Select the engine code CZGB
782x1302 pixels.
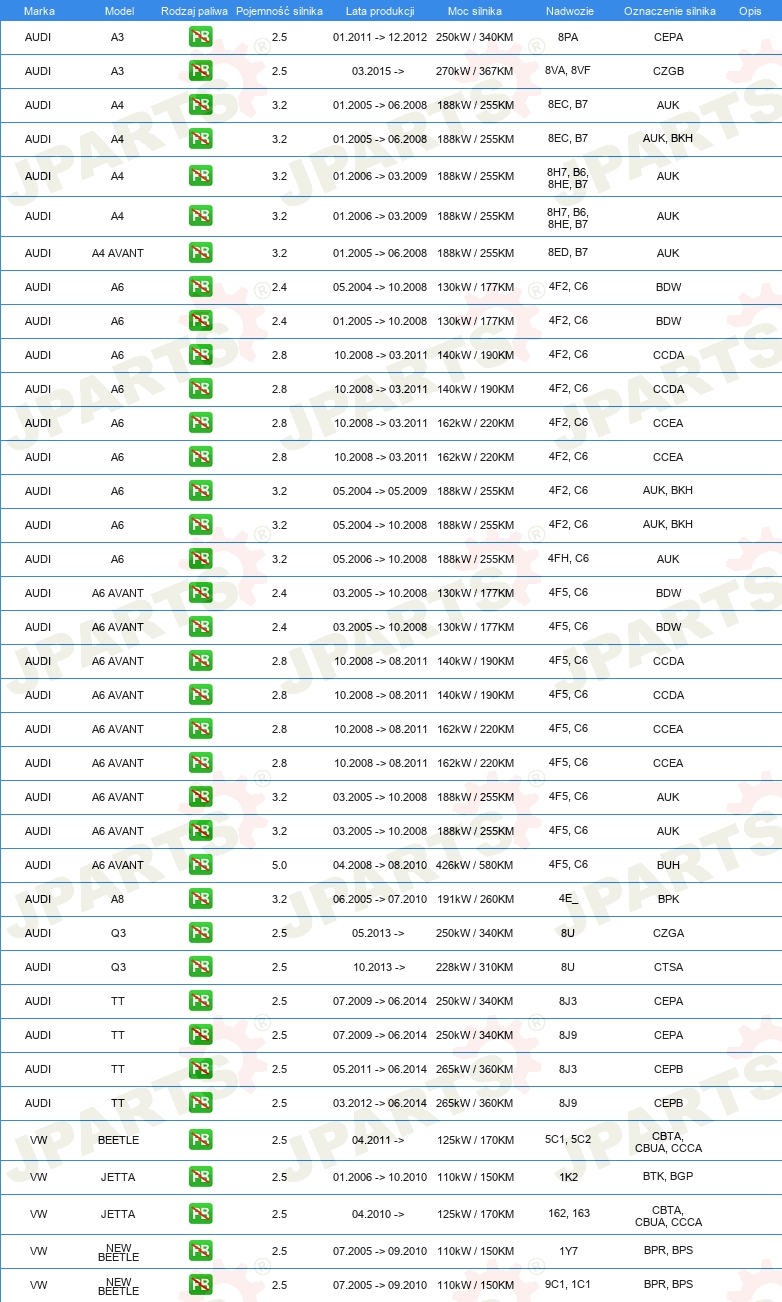669,71
